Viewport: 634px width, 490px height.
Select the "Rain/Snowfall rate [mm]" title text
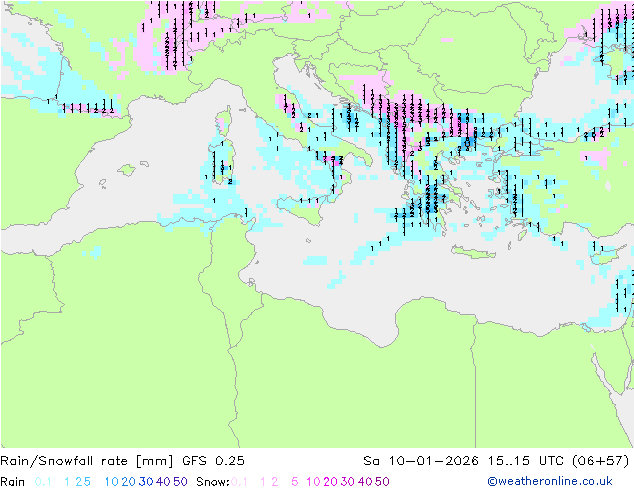point(87,461)
